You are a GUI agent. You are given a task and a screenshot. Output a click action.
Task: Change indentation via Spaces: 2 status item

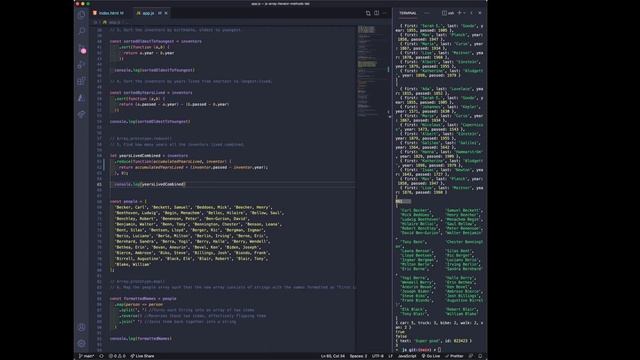coord(358,356)
